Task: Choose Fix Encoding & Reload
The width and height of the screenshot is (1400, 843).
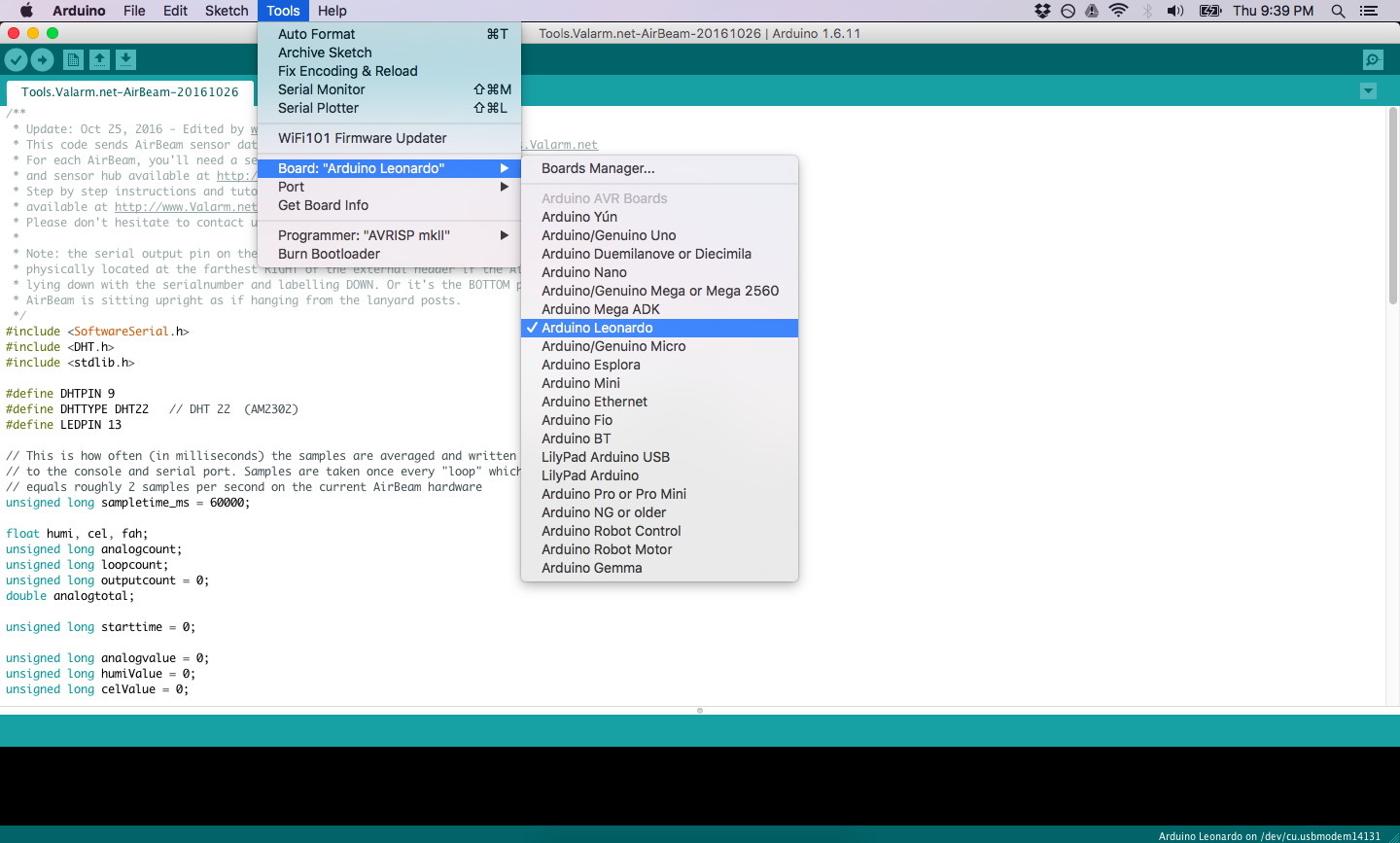Action: click(390, 71)
